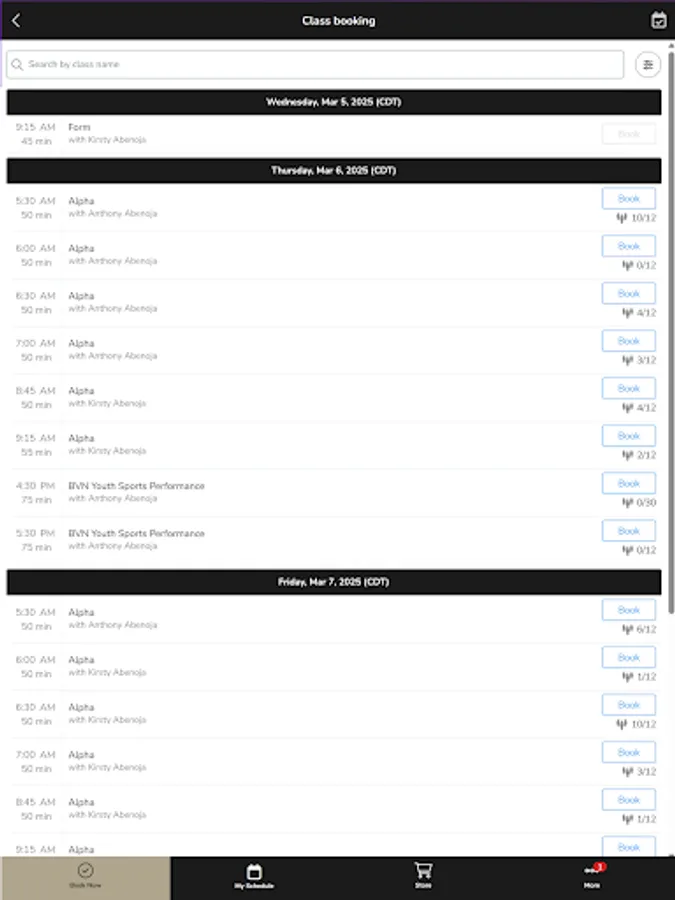This screenshot has height=900, width=675.
Task: Book the 5:30 AM Alpha class on Thursday
Action: (628, 198)
